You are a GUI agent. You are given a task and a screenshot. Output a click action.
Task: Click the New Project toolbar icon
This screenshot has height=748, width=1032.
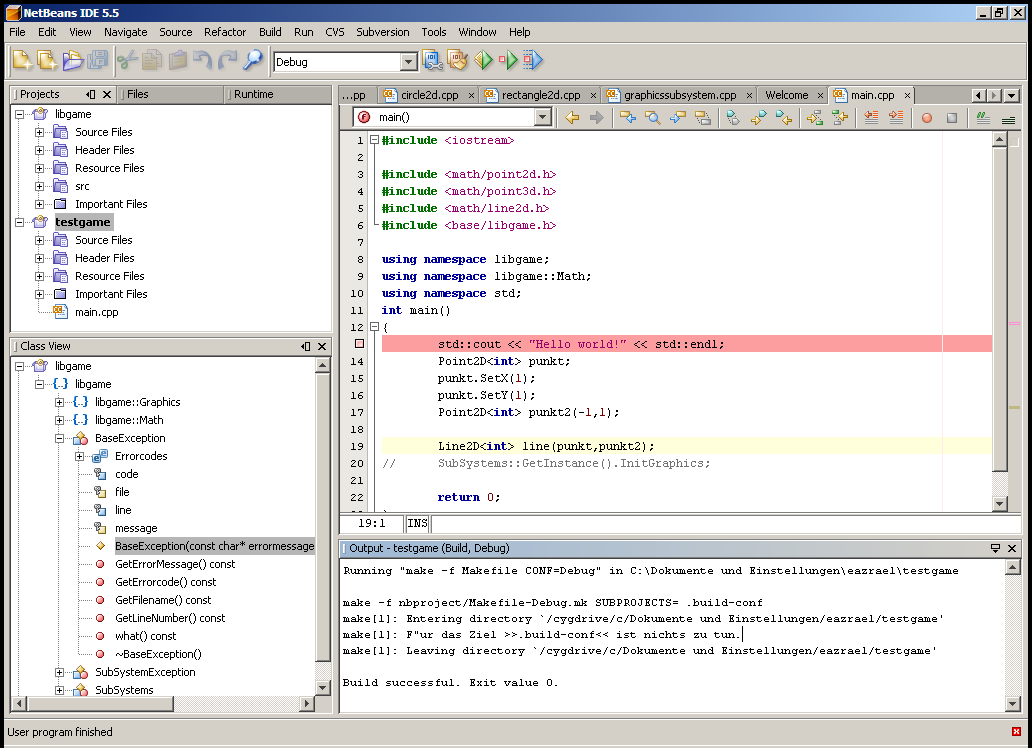(x=47, y=61)
